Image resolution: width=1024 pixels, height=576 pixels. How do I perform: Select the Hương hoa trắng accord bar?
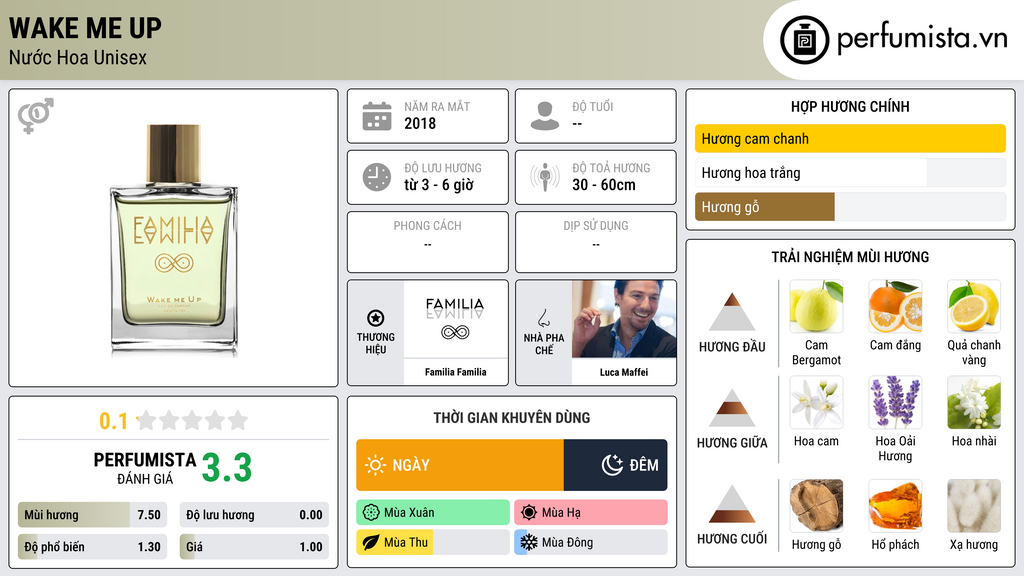point(850,172)
